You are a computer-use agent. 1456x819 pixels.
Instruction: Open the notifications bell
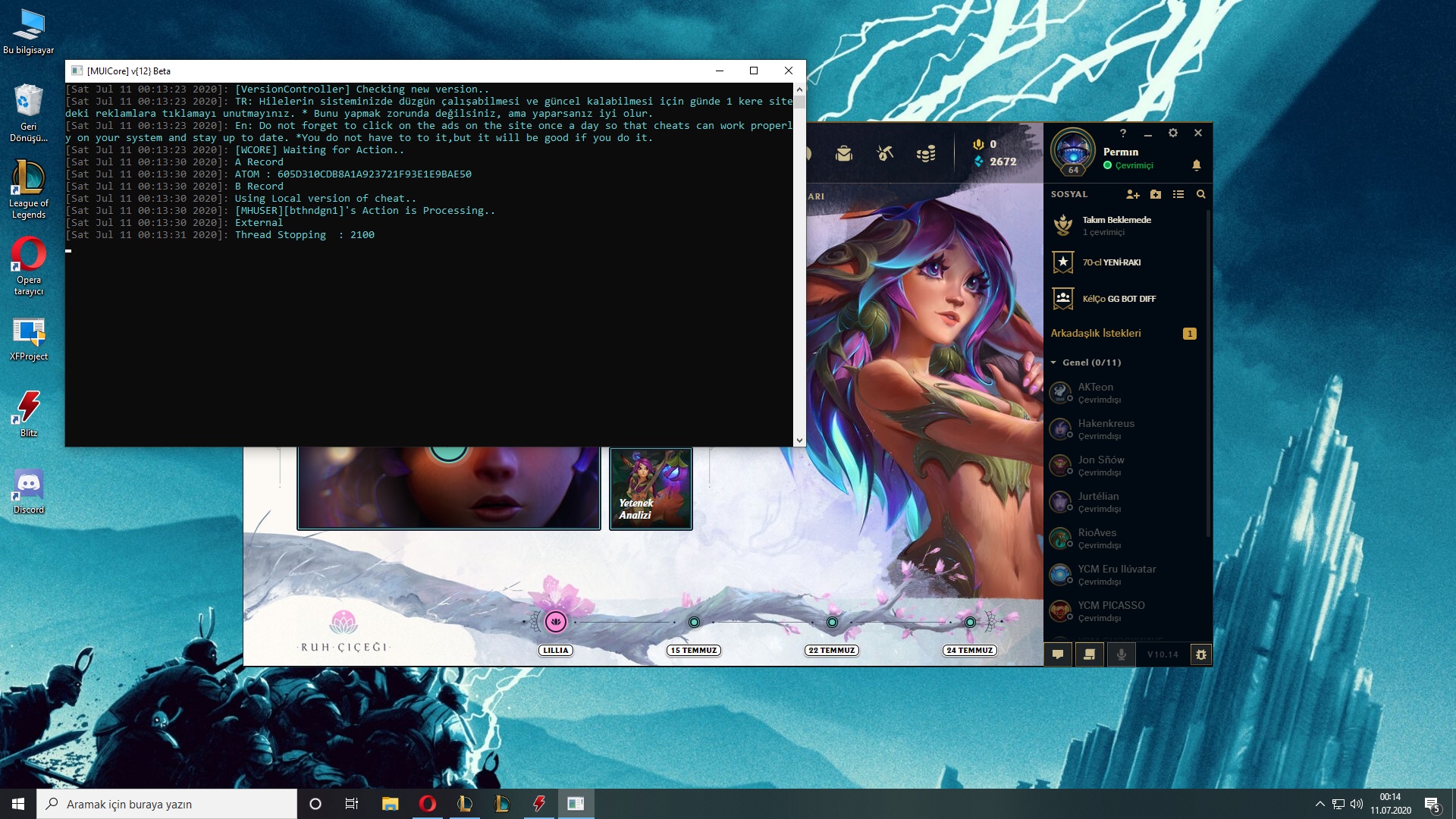point(1197,165)
